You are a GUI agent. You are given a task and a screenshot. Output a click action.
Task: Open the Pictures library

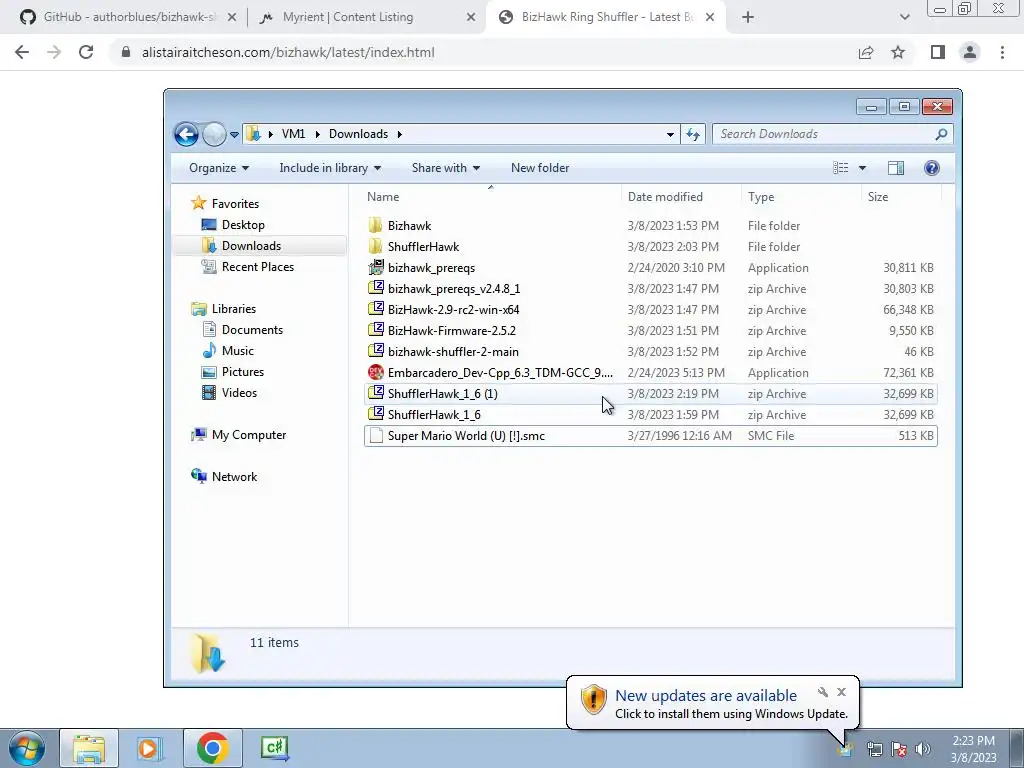click(x=232, y=372)
